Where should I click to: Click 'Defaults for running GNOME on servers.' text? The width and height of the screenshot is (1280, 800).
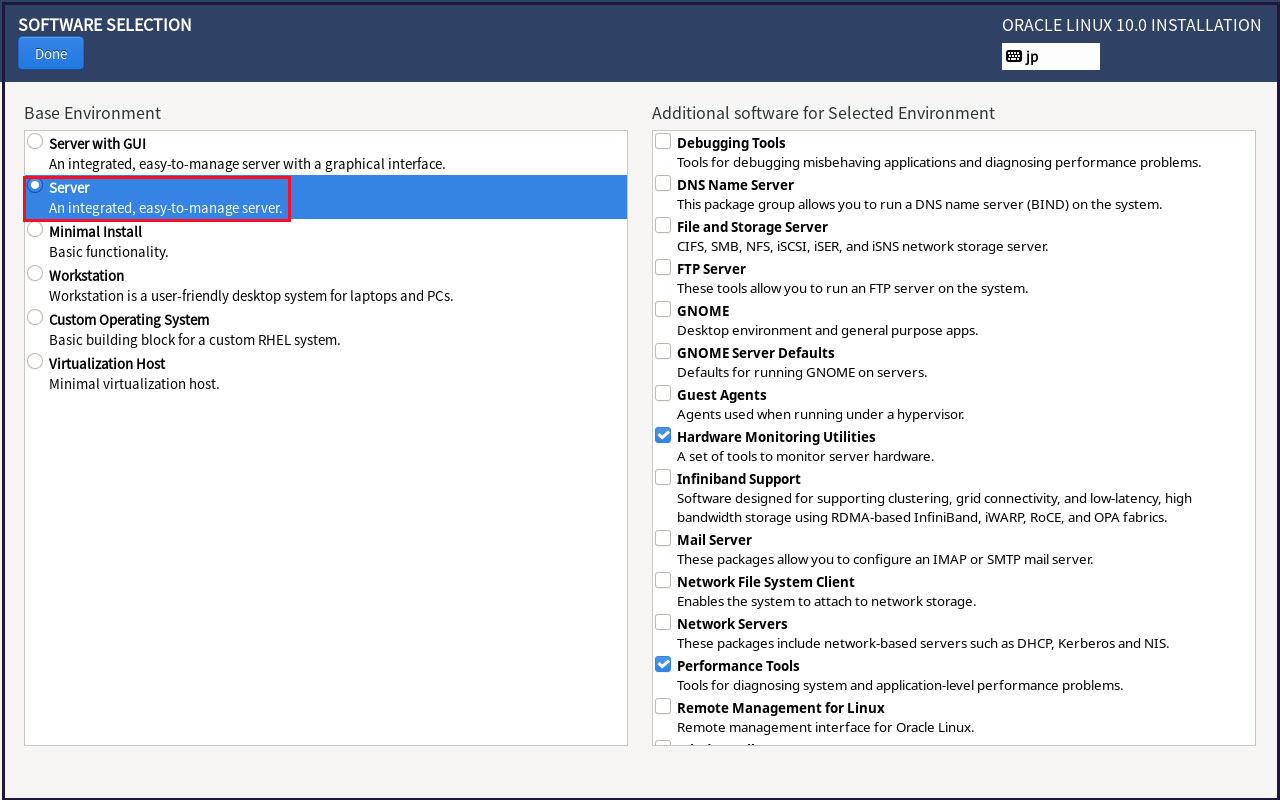click(802, 372)
